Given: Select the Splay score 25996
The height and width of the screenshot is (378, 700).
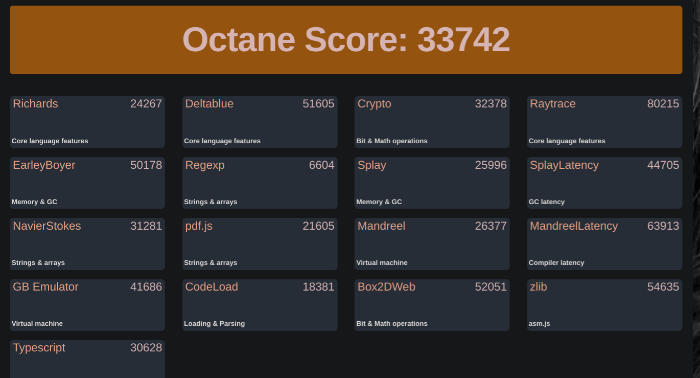Looking at the screenshot, I should 491,165.
